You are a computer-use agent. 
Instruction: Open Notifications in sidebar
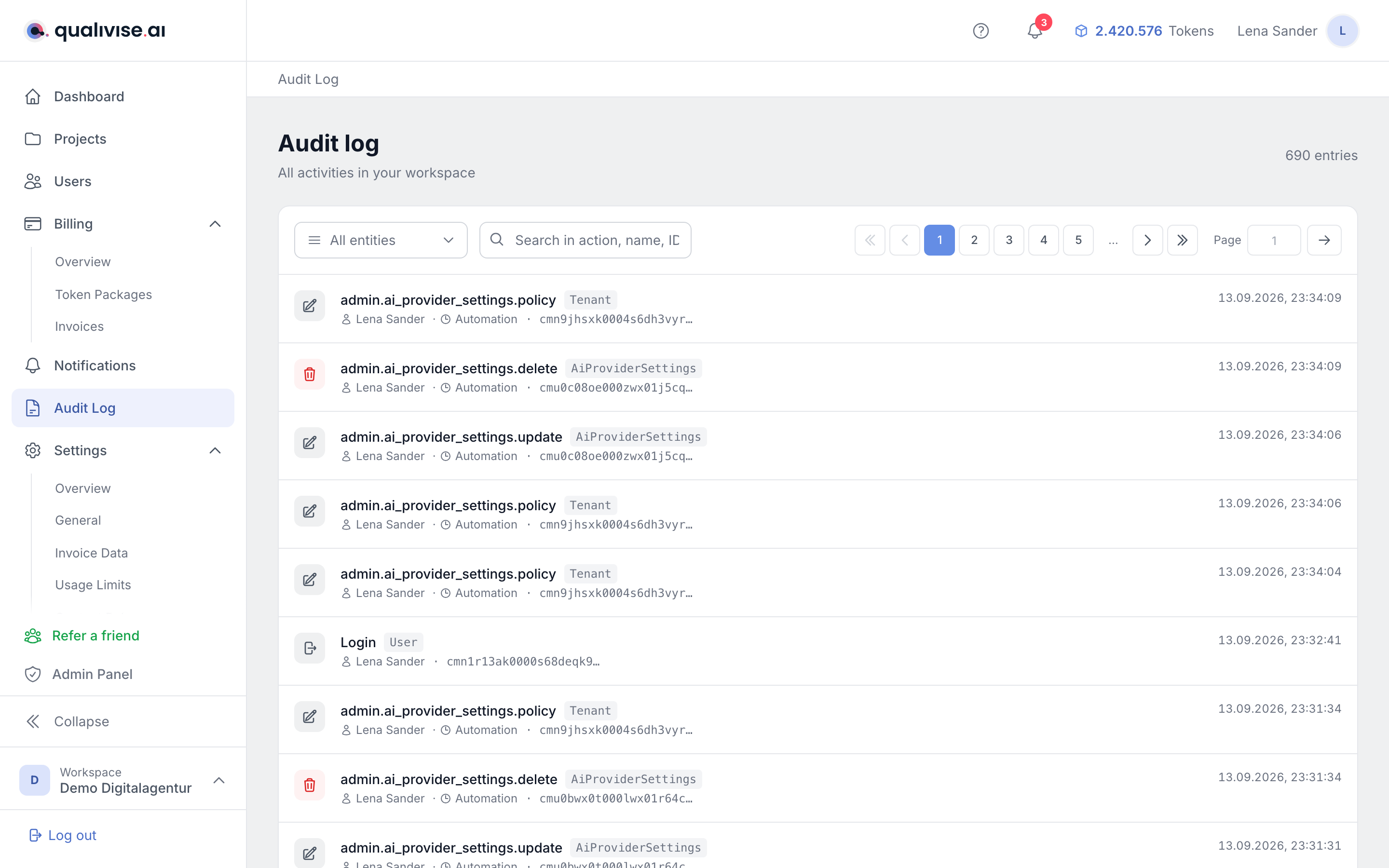point(123,366)
